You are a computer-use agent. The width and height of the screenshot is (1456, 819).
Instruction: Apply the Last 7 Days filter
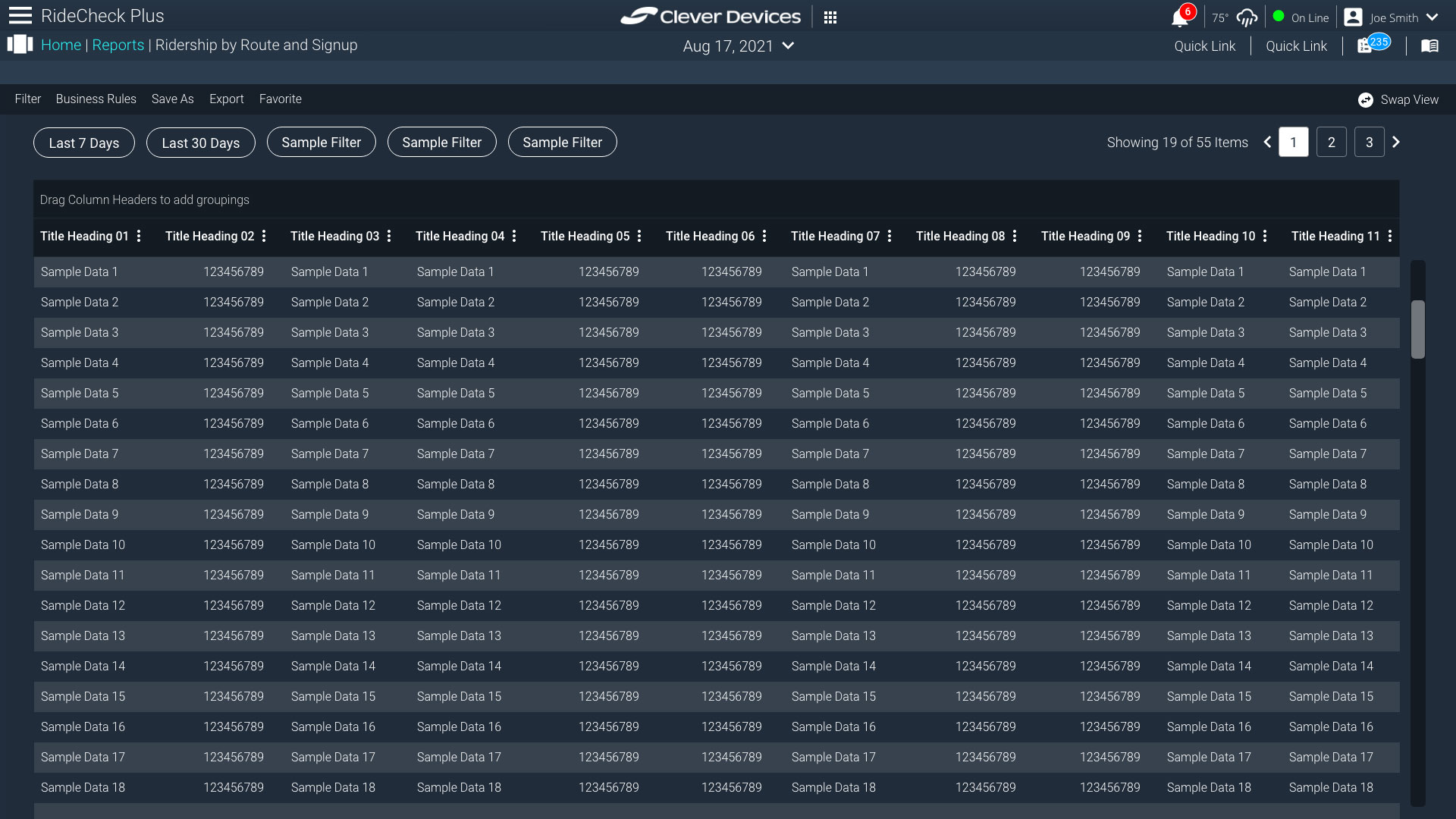pos(84,143)
